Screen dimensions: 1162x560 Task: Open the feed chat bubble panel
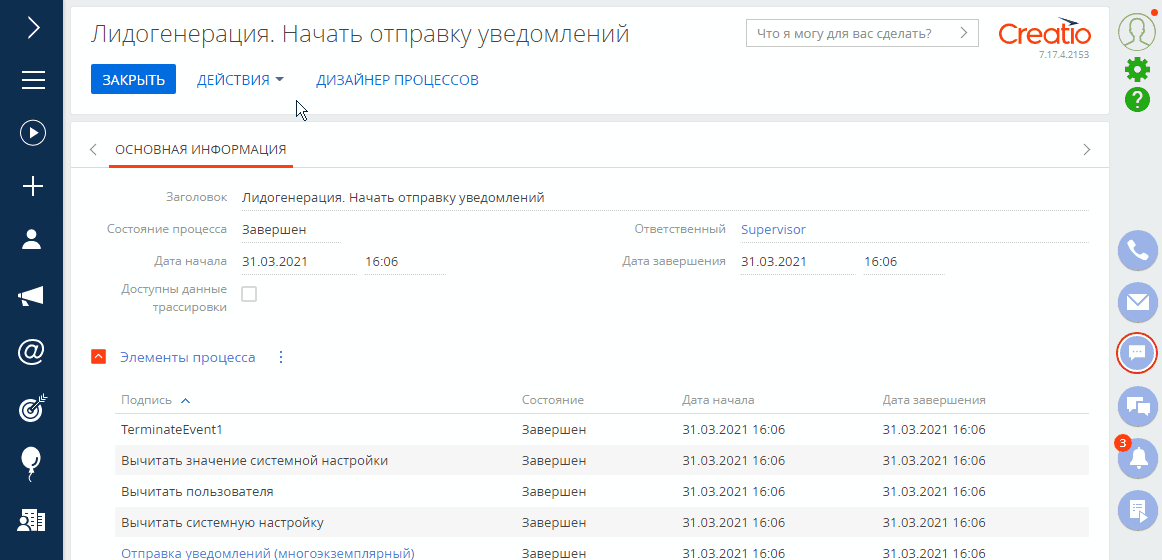coord(1137,353)
